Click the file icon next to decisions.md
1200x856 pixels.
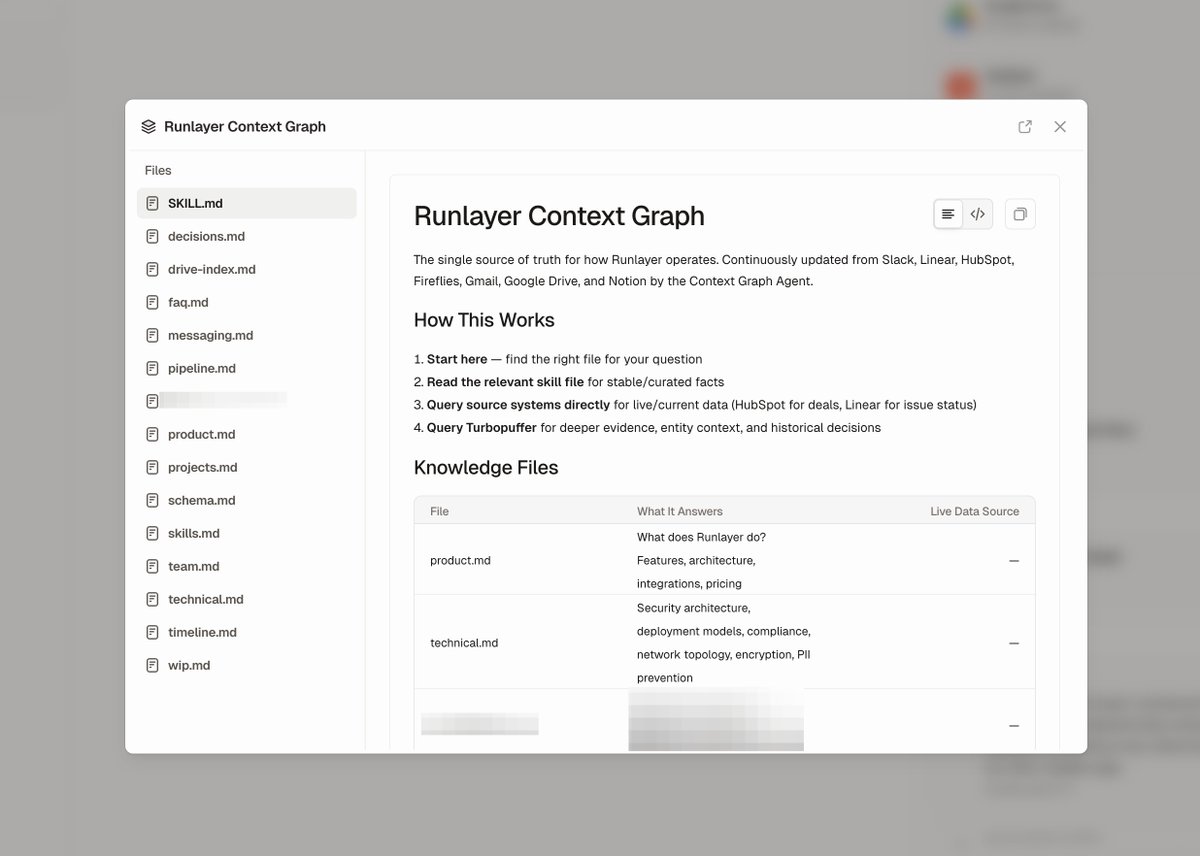tap(152, 236)
